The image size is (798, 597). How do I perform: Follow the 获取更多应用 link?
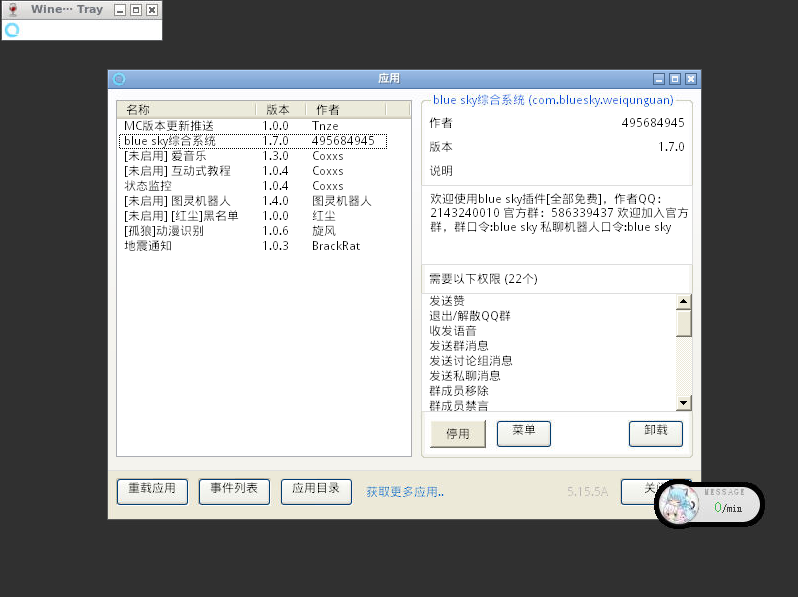coord(405,492)
